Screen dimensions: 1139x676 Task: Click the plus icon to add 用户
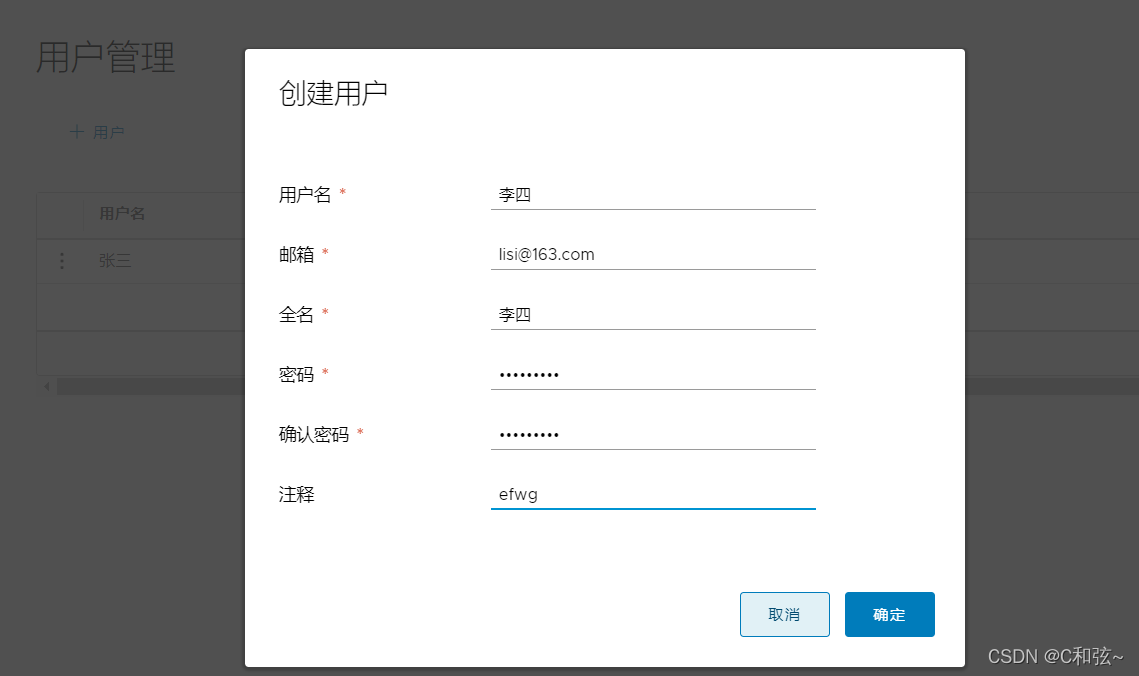tap(77, 132)
